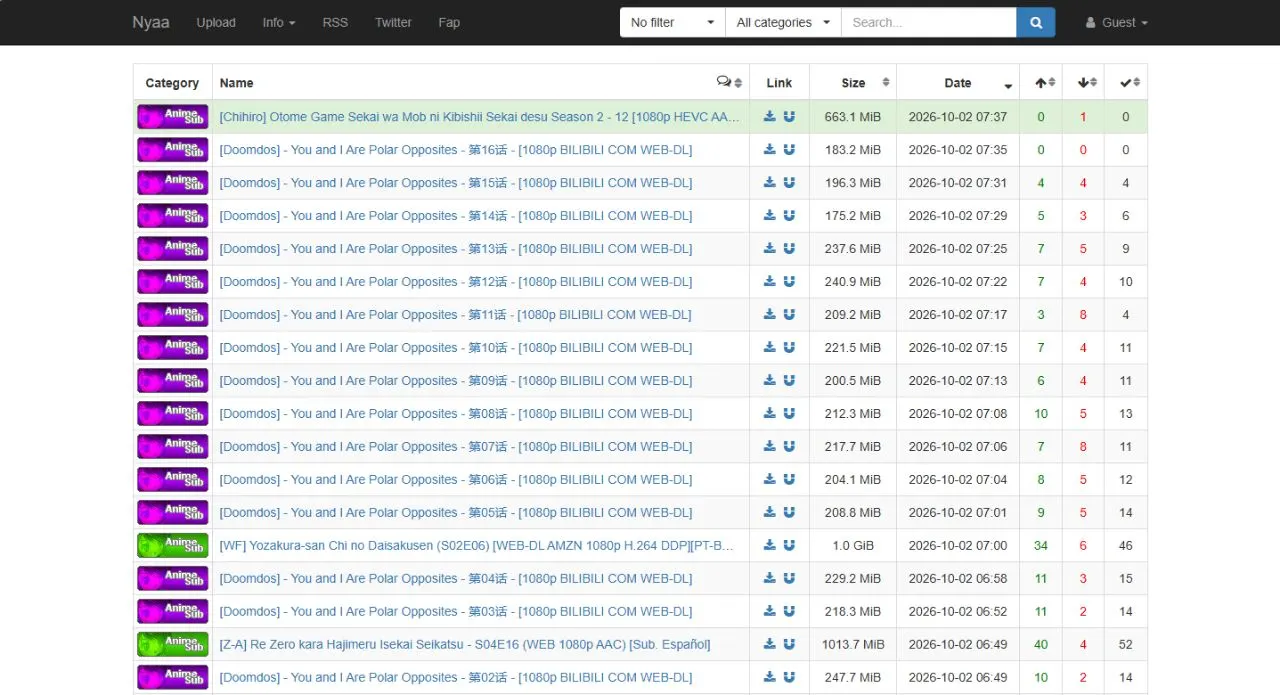This screenshot has height=695, width=1280.
Task: Open the RSS feed link
Action: pyautogui.click(x=335, y=22)
